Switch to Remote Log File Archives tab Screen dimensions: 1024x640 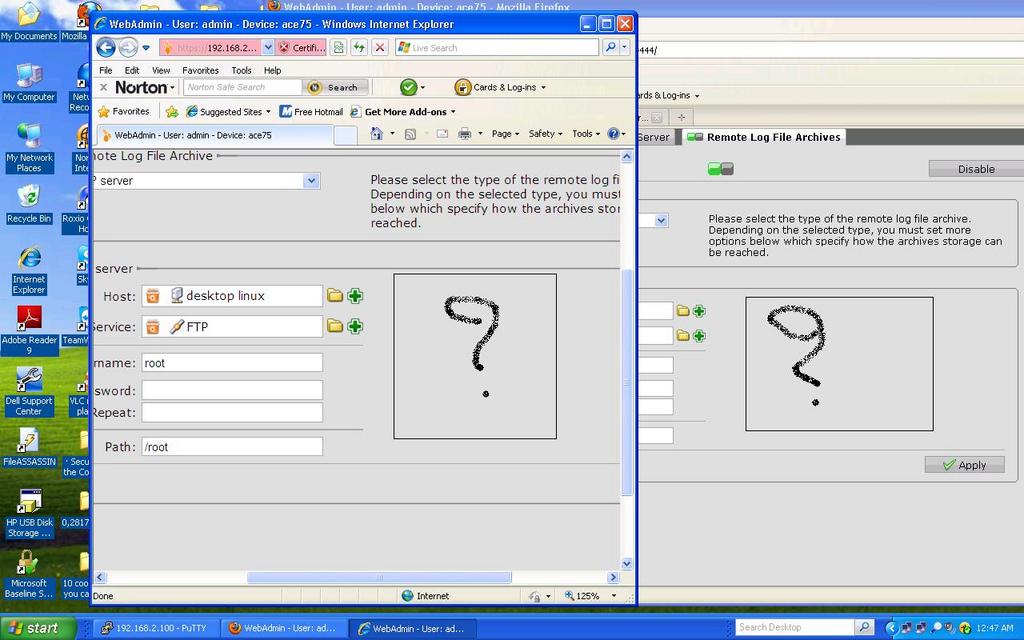[x=764, y=137]
